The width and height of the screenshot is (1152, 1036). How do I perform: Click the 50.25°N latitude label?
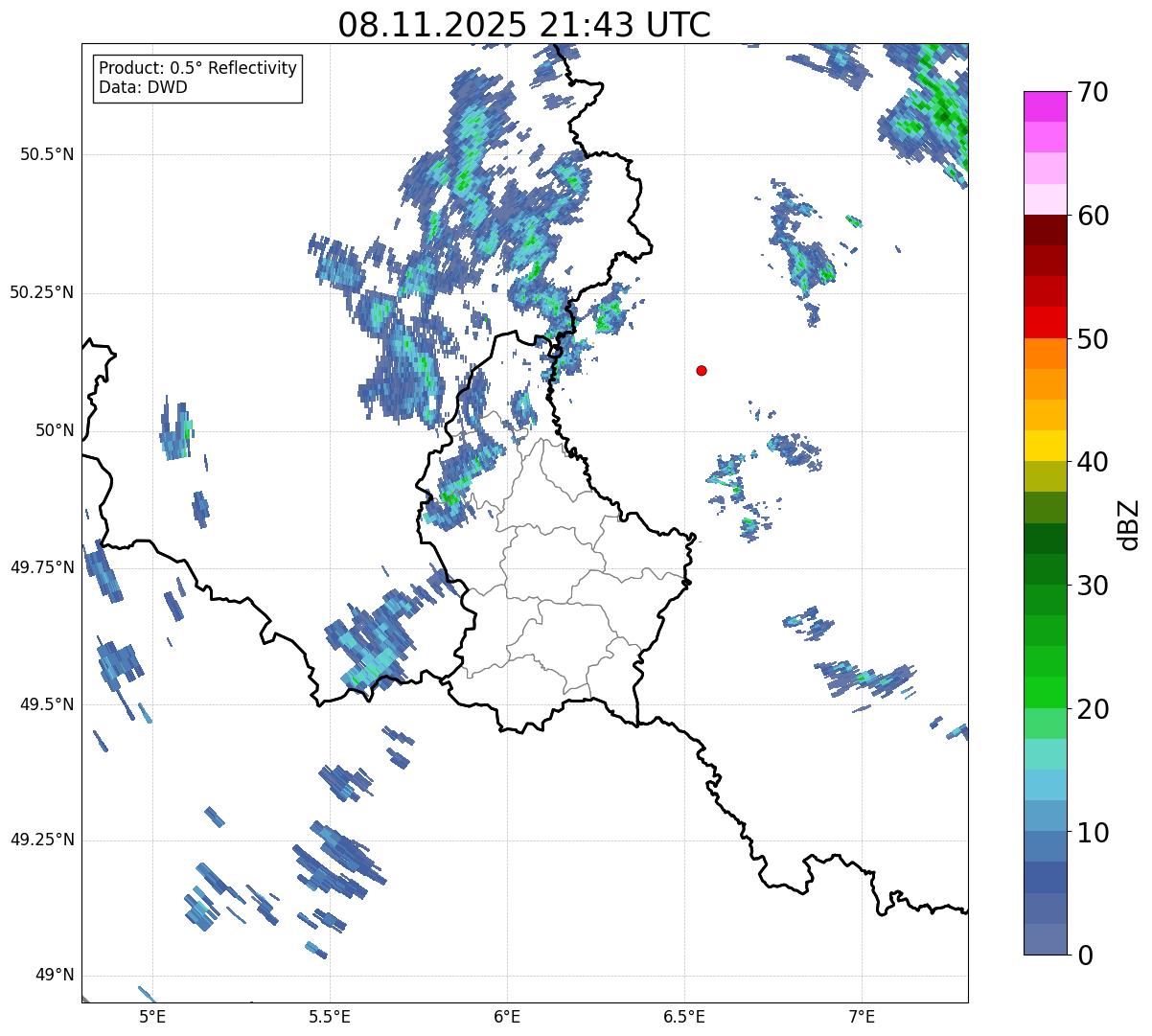pos(42,292)
